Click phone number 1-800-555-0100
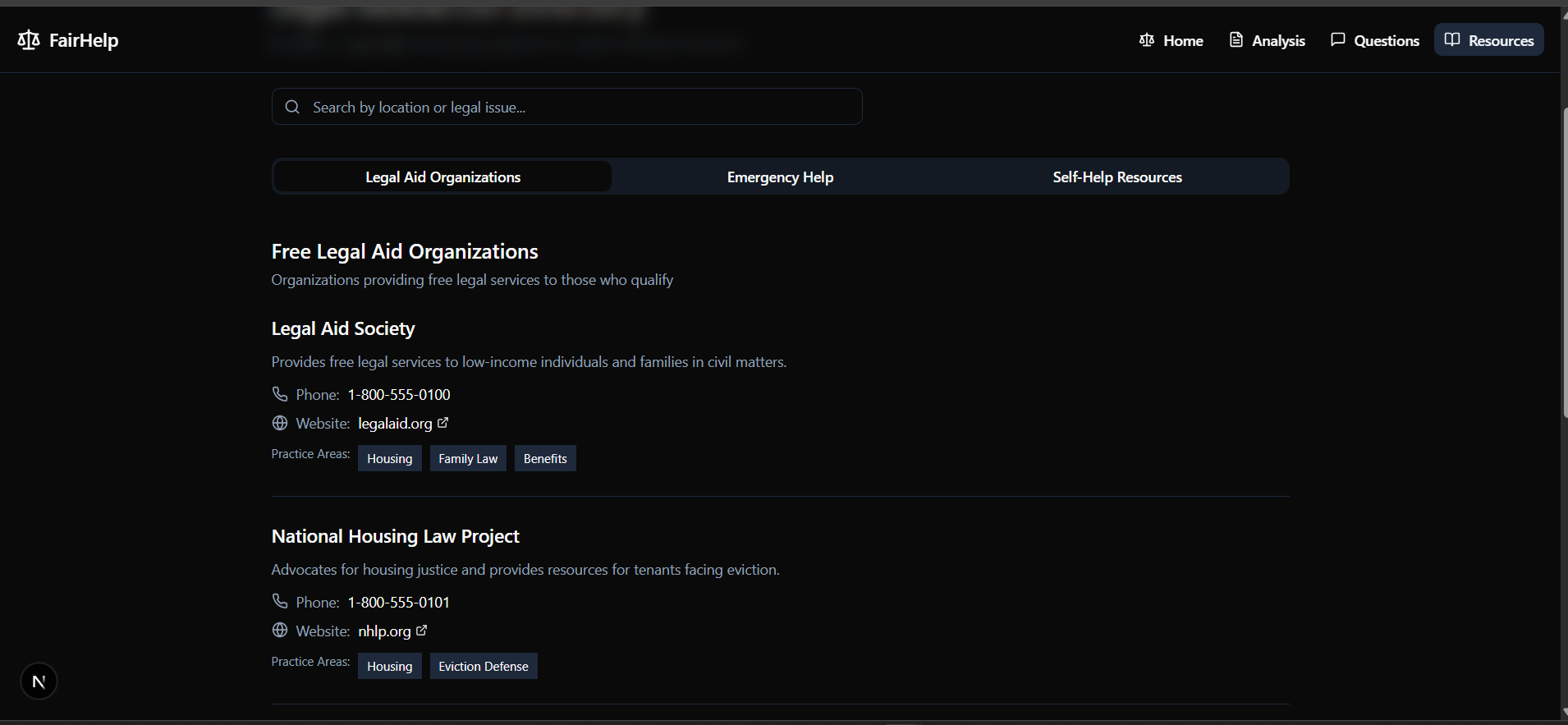The height and width of the screenshot is (725, 1568). [x=399, y=395]
